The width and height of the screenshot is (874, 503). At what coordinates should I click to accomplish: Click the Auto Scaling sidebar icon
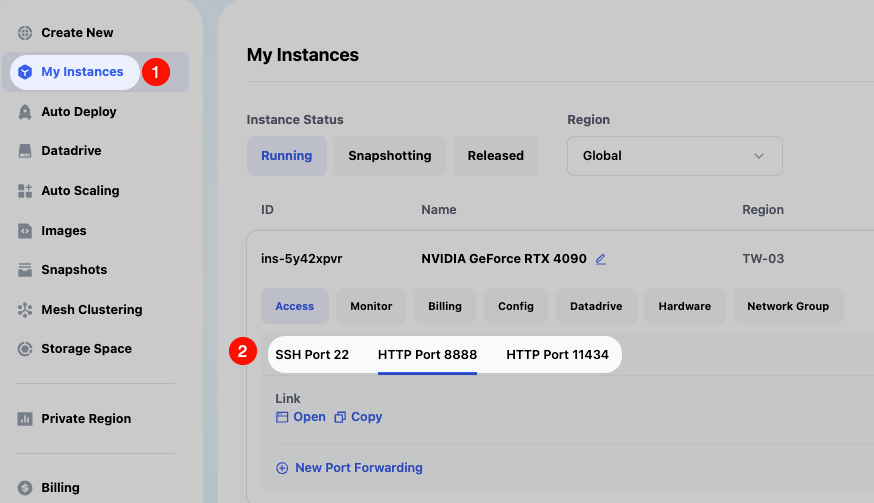(x=25, y=191)
